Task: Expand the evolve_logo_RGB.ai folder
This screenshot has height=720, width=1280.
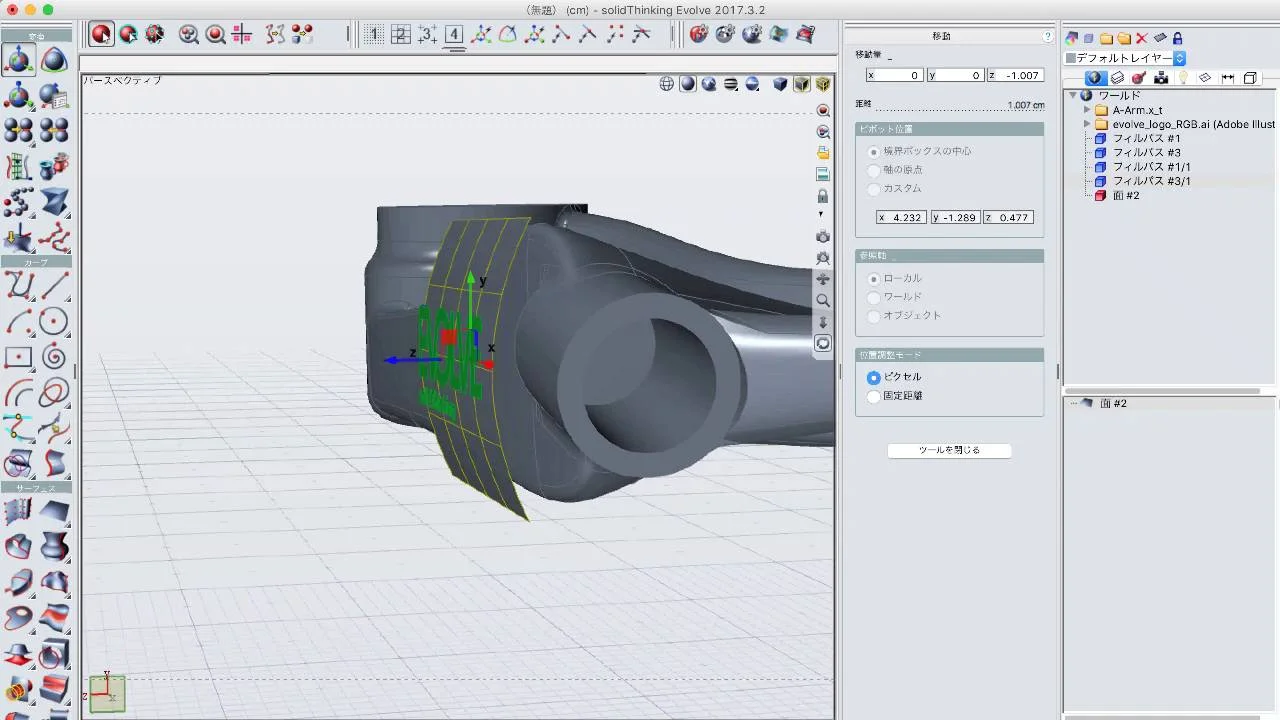Action: [1087, 124]
